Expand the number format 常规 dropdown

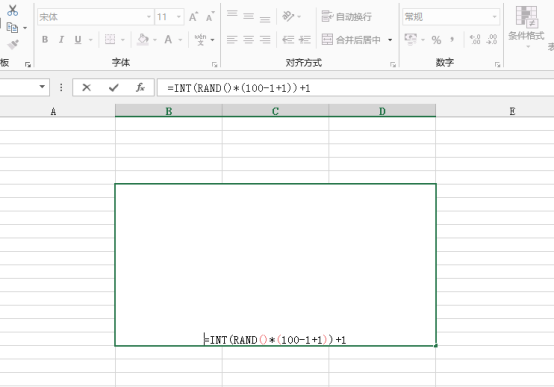[x=495, y=17]
